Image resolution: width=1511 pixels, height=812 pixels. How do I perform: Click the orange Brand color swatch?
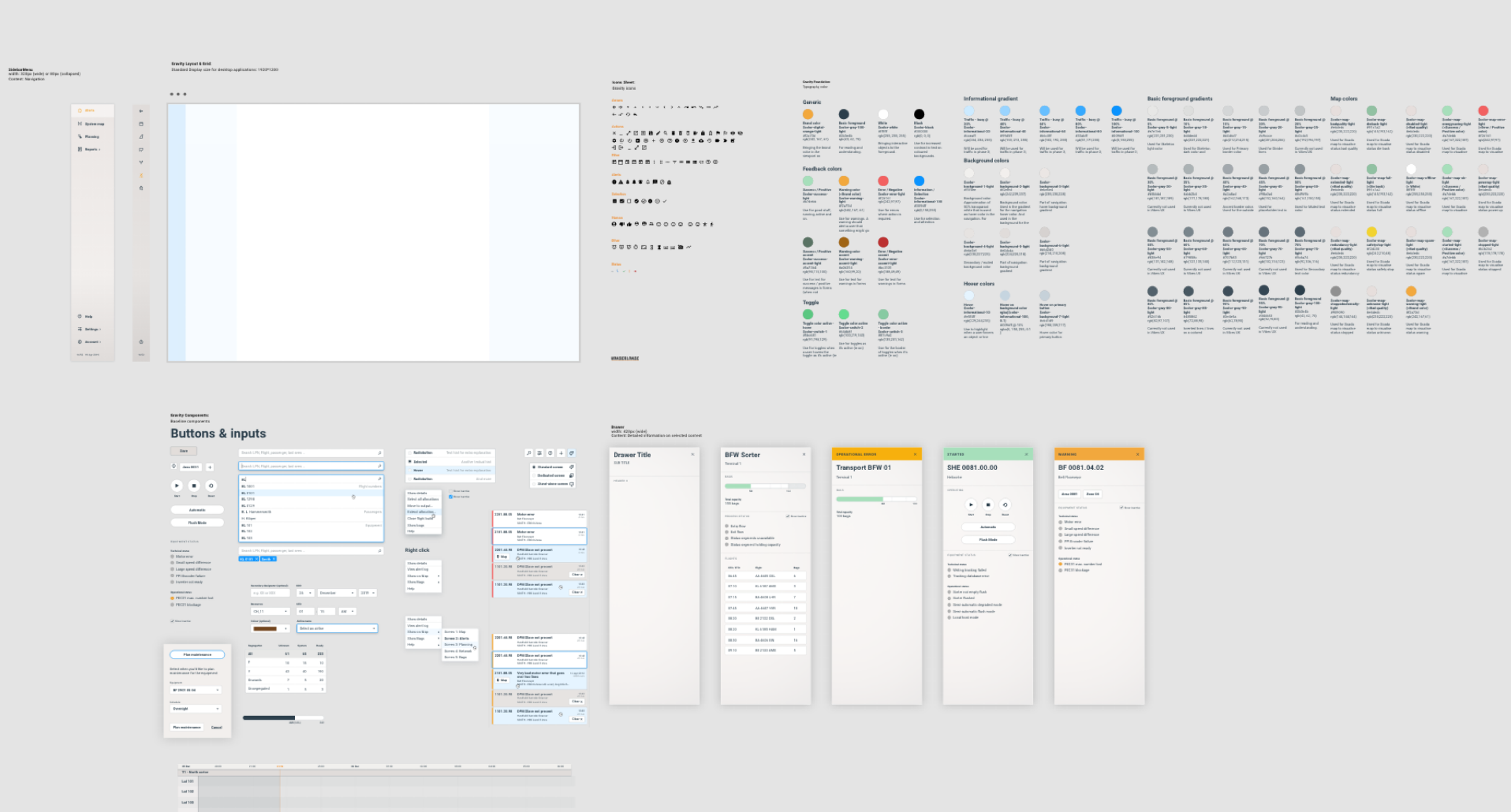point(807,114)
